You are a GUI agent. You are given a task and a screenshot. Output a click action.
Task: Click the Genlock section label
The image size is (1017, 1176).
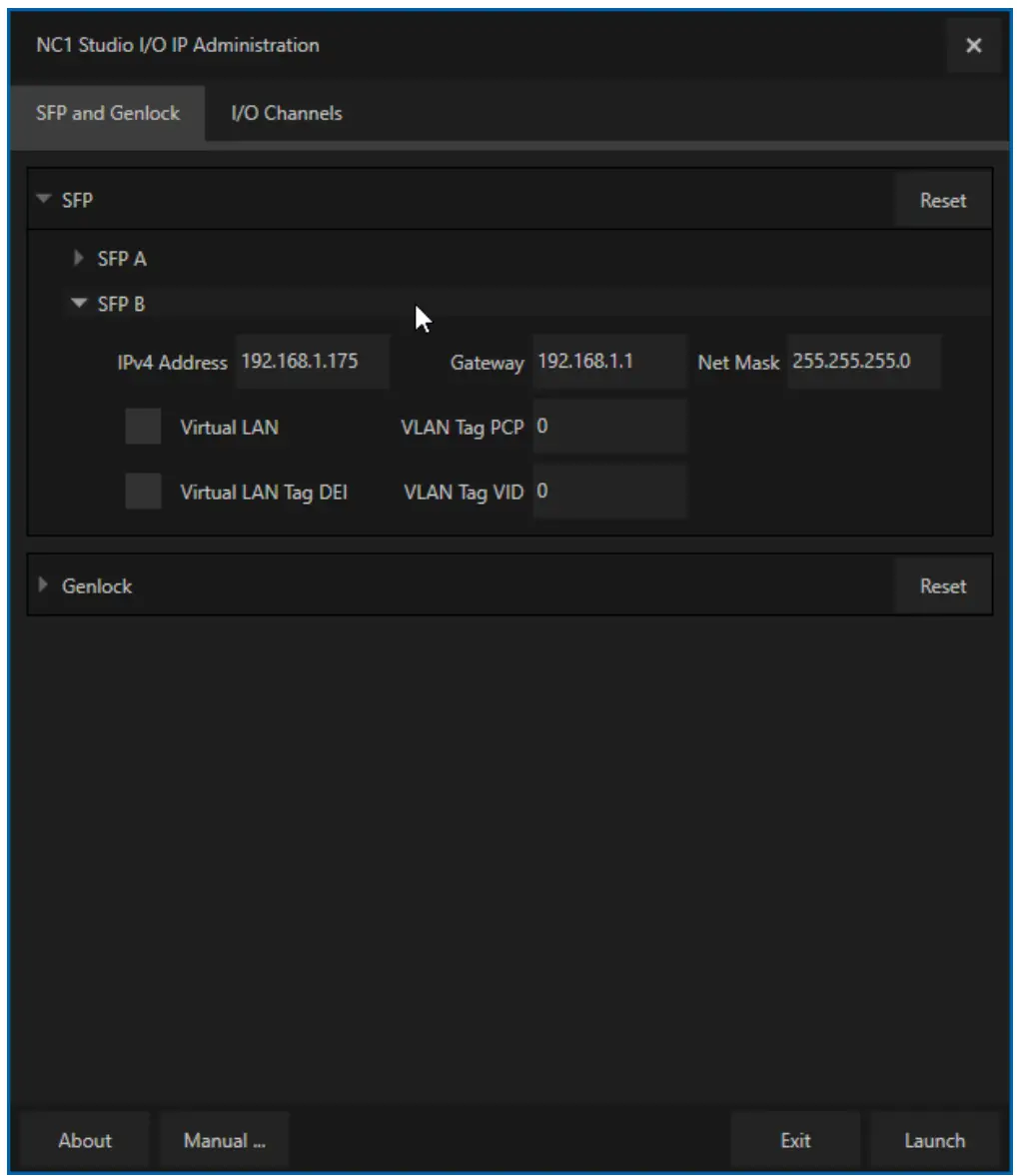tap(97, 586)
